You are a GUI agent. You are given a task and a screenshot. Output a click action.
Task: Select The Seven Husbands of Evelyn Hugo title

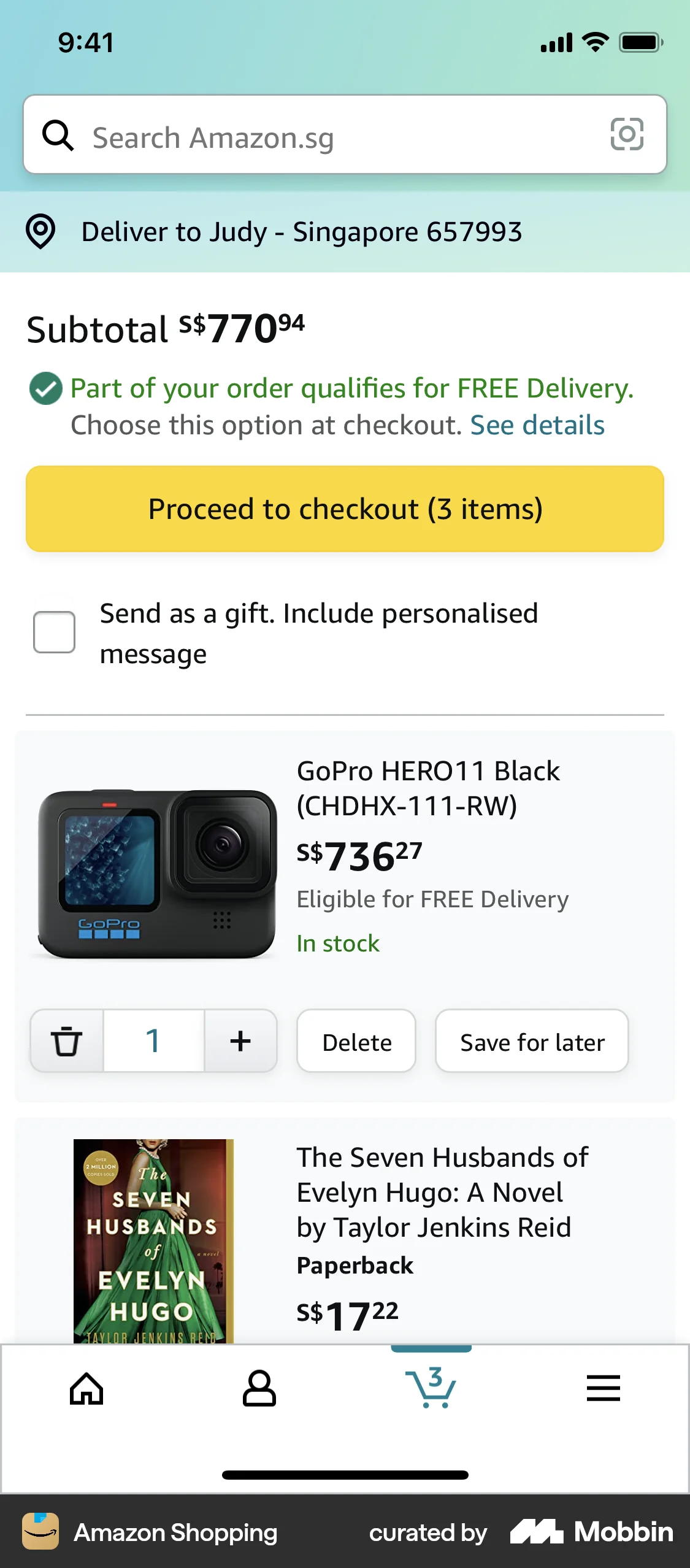click(x=442, y=1192)
